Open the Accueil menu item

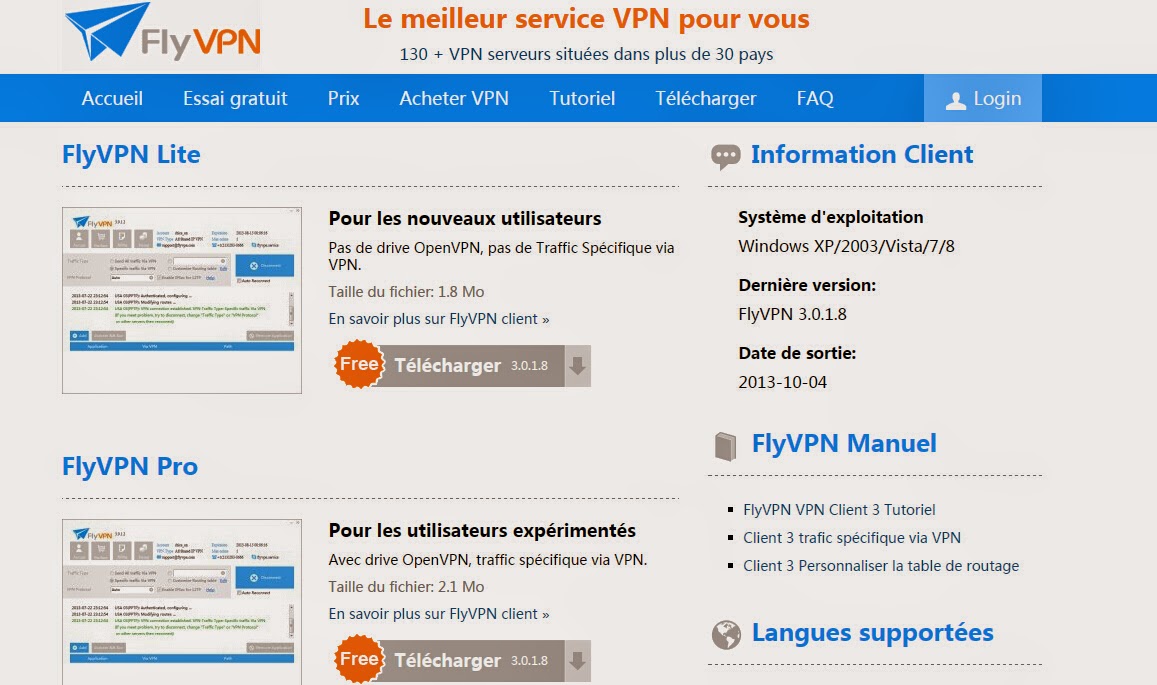click(x=112, y=98)
